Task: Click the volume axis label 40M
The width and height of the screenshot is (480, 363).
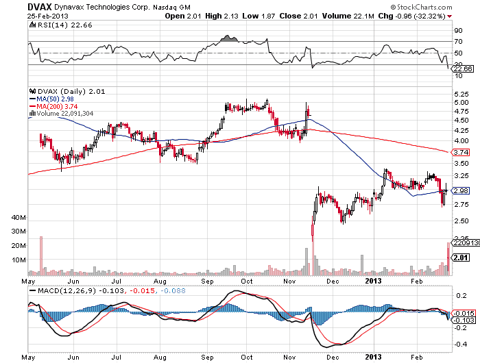Action: click(19, 218)
